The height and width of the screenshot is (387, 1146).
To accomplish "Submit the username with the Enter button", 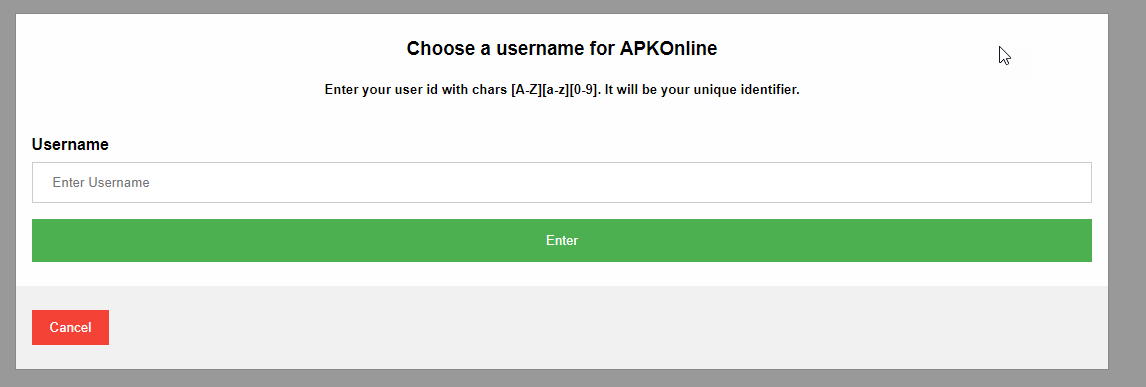I will (561, 240).
